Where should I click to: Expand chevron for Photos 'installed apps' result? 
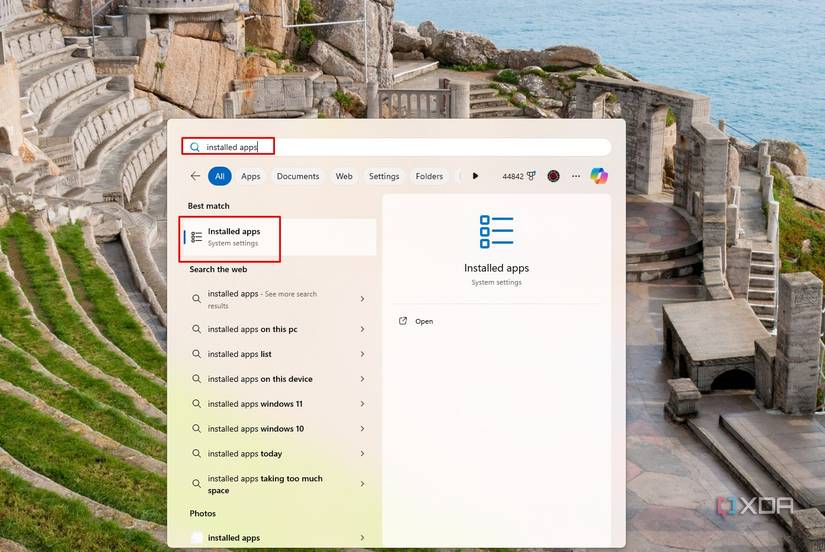pyautogui.click(x=363, y=538)
